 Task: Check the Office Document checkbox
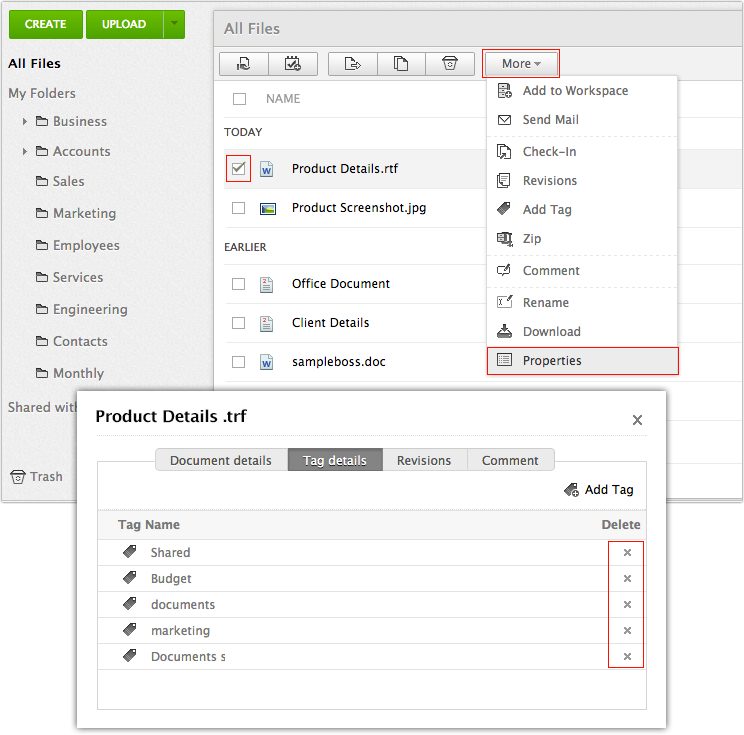pos(239,284)
